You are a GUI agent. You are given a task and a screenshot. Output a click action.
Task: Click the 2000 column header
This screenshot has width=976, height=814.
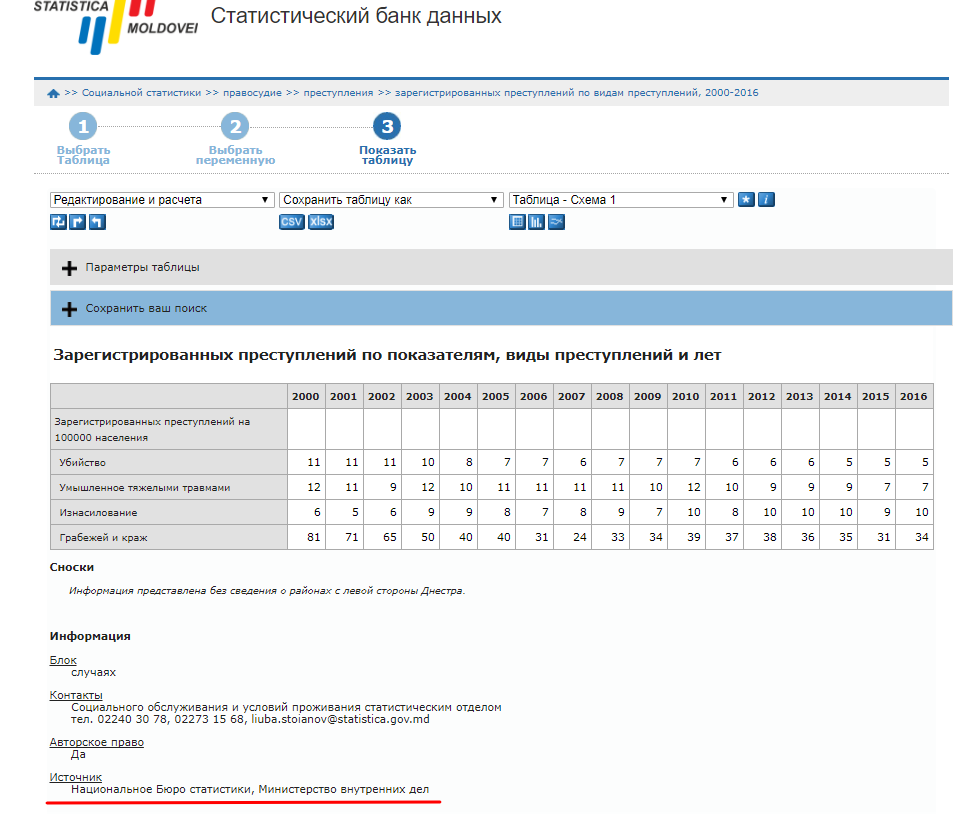pyautogui.click(x=306, y=396)
